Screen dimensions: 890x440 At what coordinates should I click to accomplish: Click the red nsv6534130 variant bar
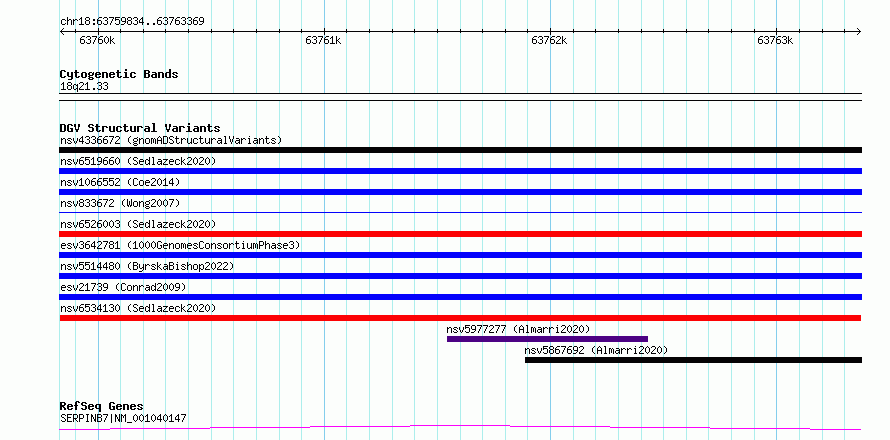pos(460,318)
